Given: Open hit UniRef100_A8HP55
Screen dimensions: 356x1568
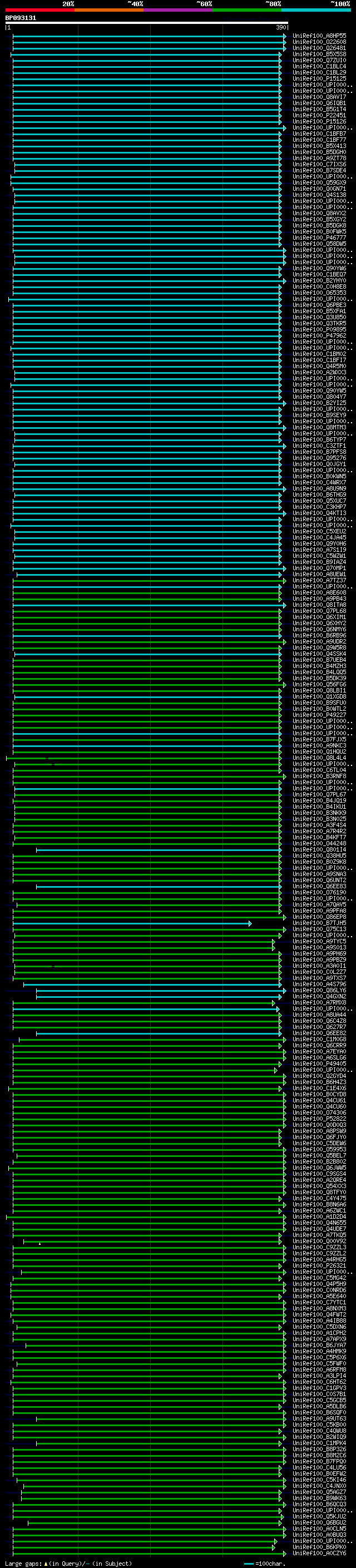Looking at the screenshot, I should (319, 36).
